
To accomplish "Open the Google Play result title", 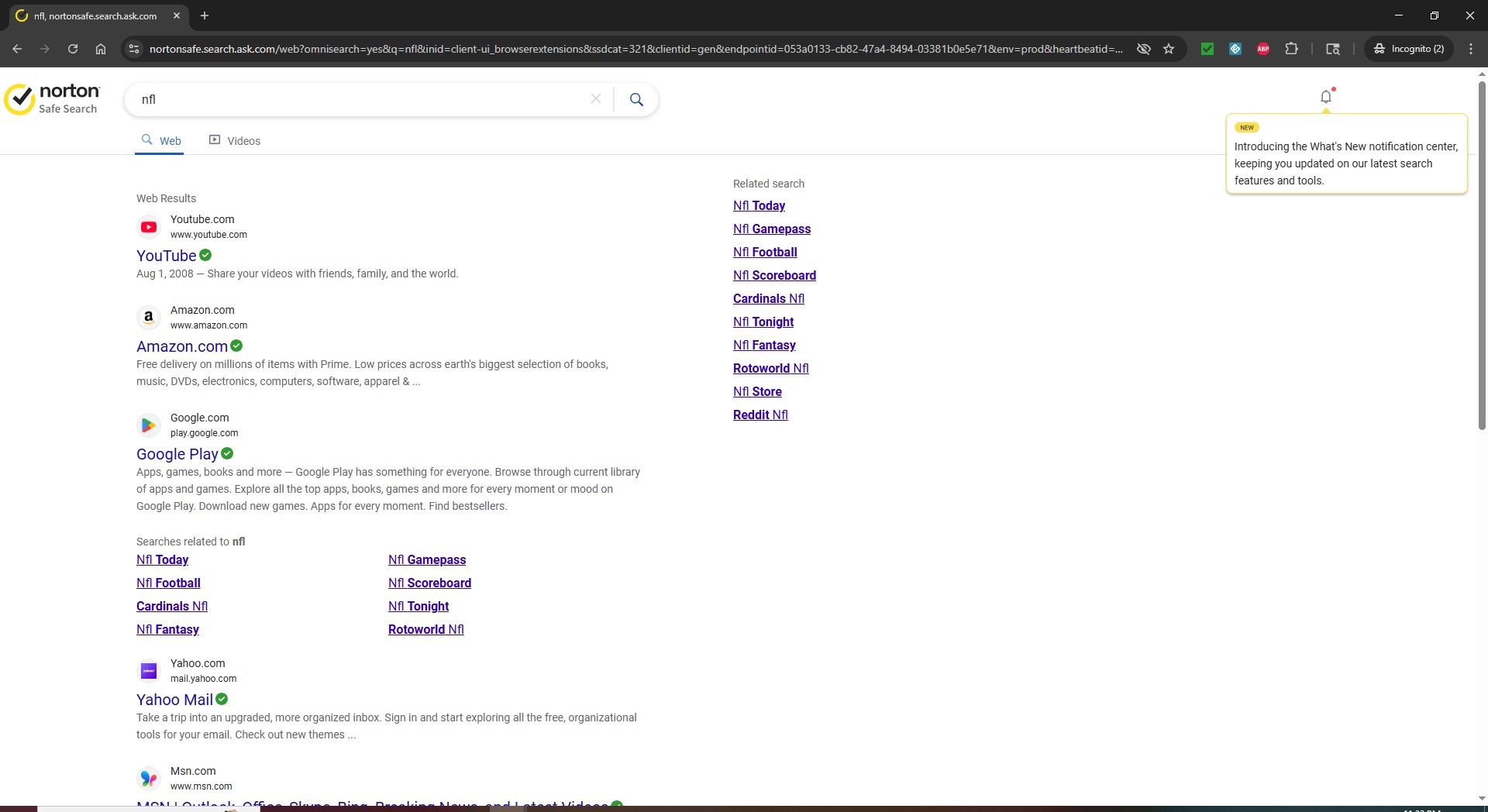I will click(x=177, y=454).
